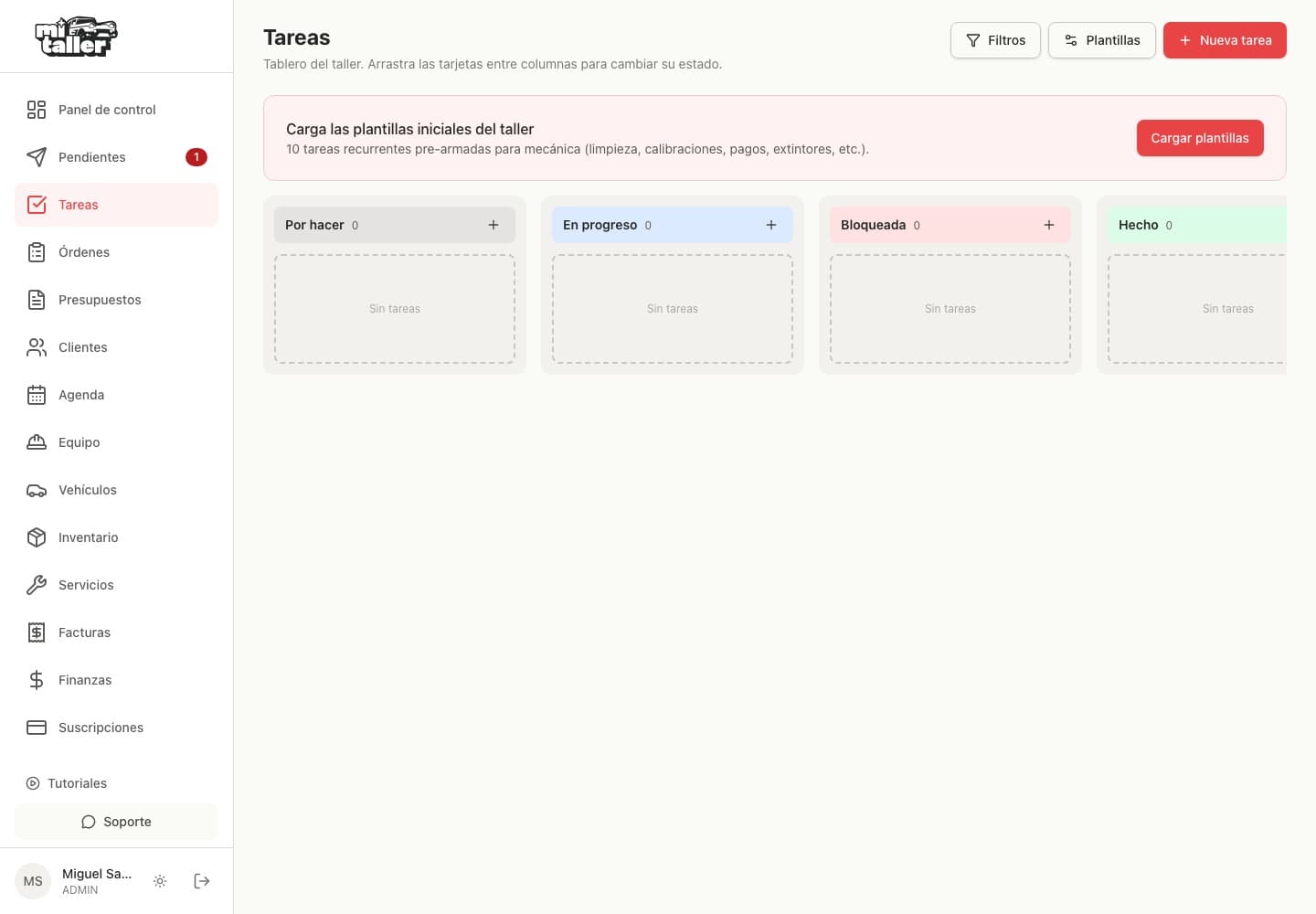Click the Inventario box icon
1316x914 pixels.
(37, 537)
